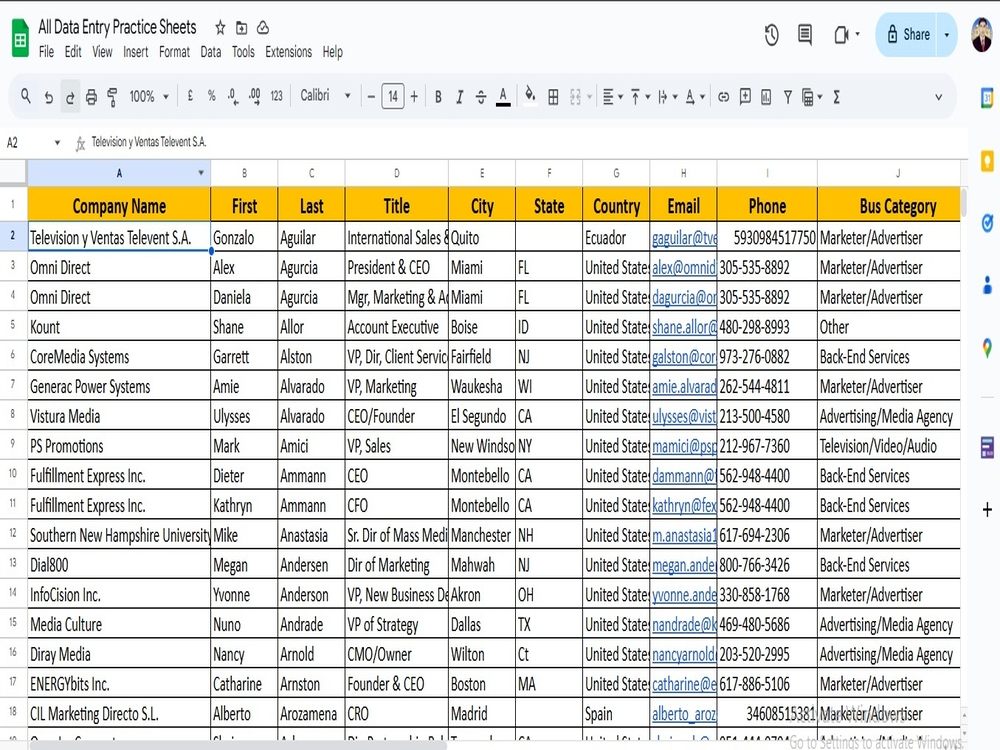Open version history clock icon
1000x750 pixels.
772,34
